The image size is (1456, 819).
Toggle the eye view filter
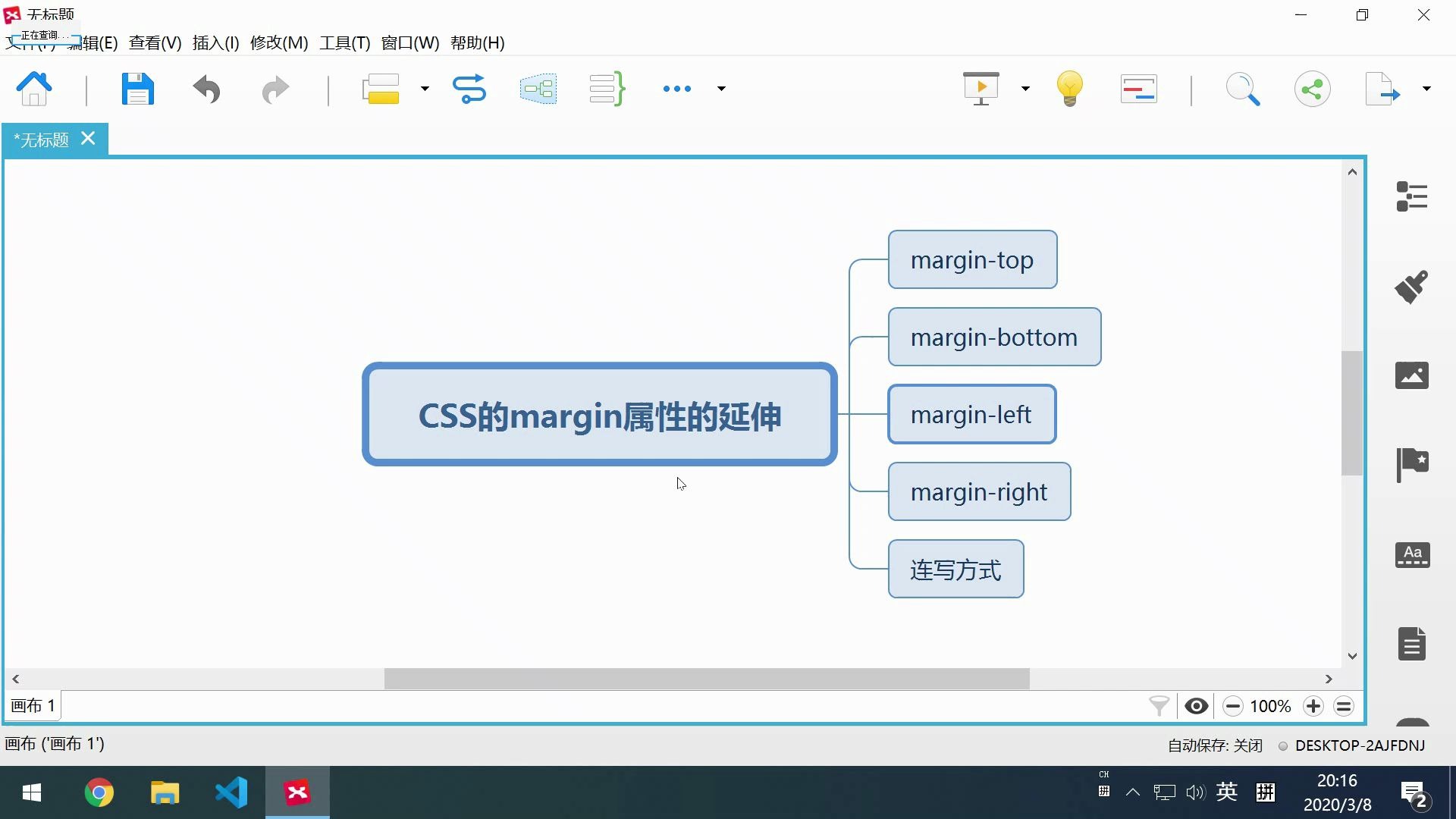click(1196, 707)
